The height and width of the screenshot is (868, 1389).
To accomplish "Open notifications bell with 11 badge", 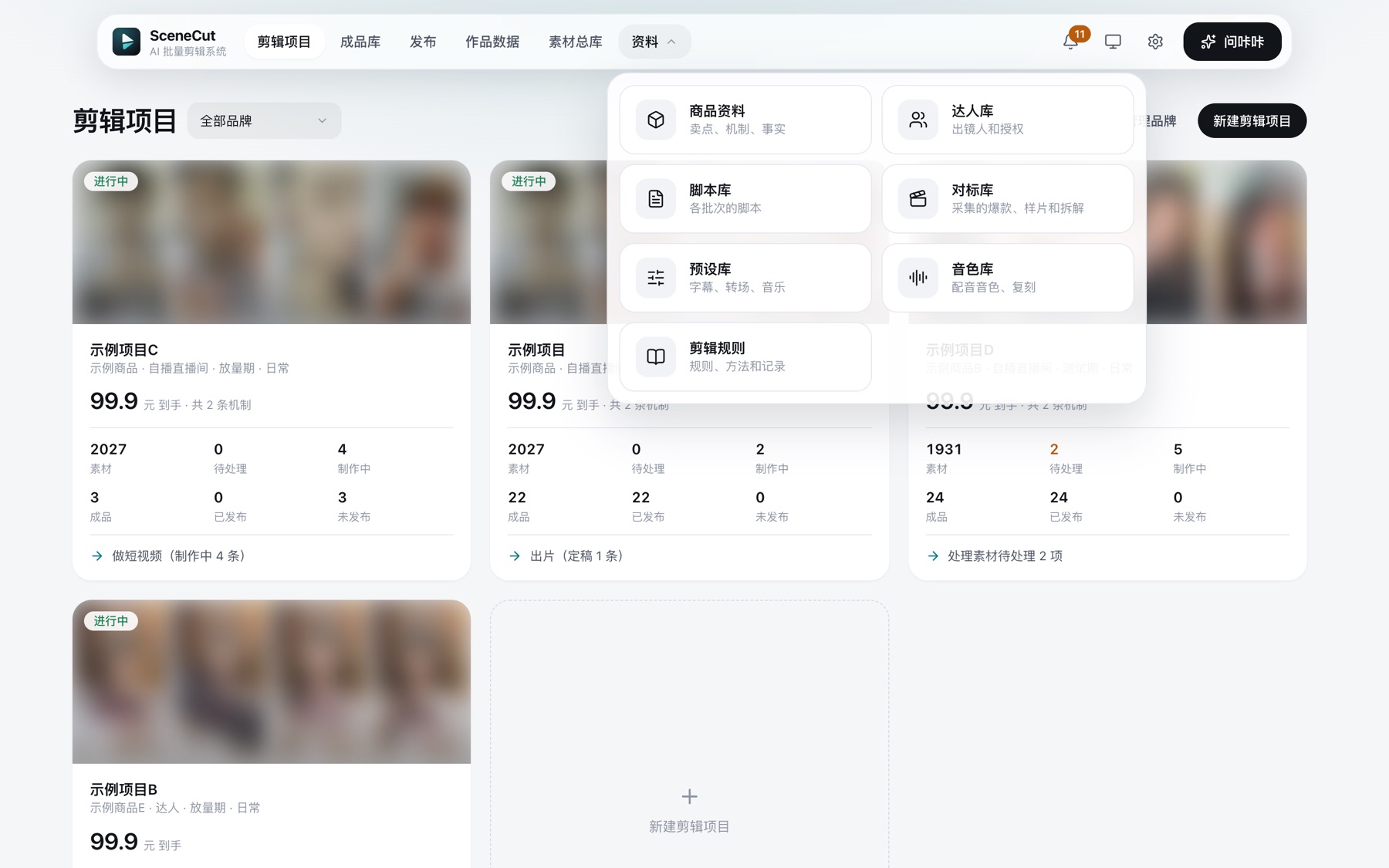I will tap(1071, 42).
